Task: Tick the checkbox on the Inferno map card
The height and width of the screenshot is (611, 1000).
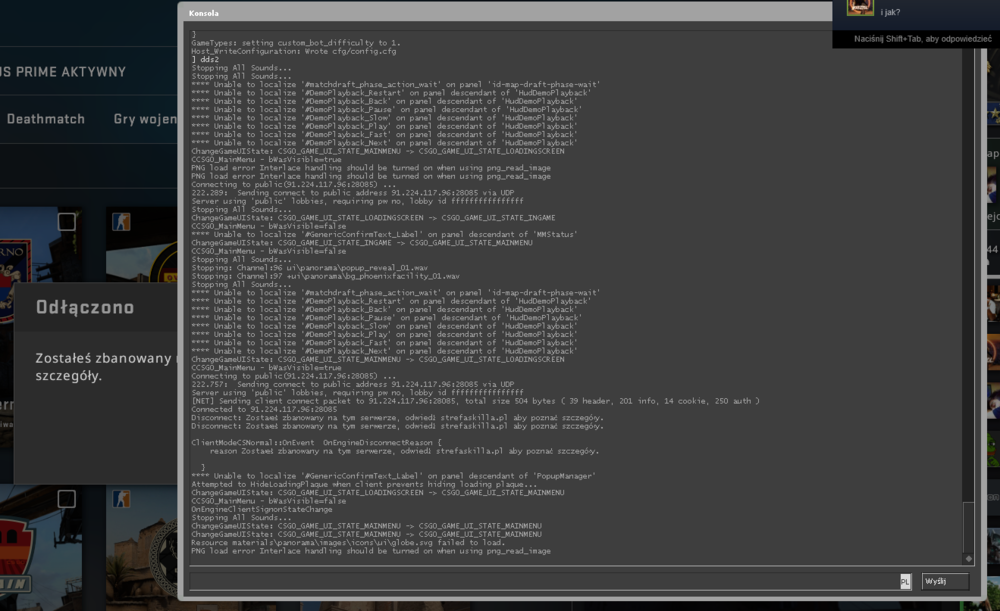Action: (66, 221)
